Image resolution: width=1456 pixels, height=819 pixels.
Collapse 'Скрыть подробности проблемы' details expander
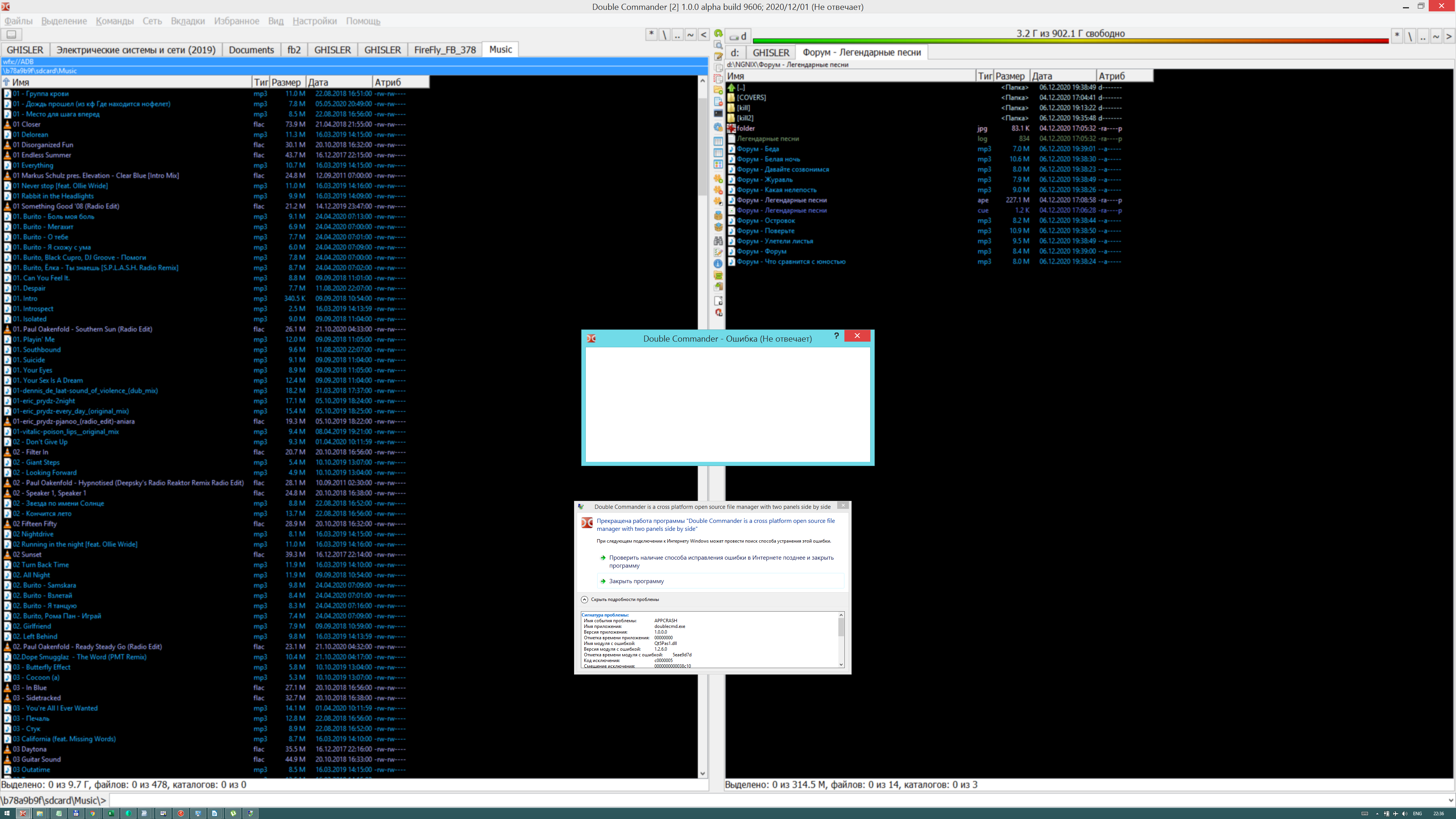(584, 599)
